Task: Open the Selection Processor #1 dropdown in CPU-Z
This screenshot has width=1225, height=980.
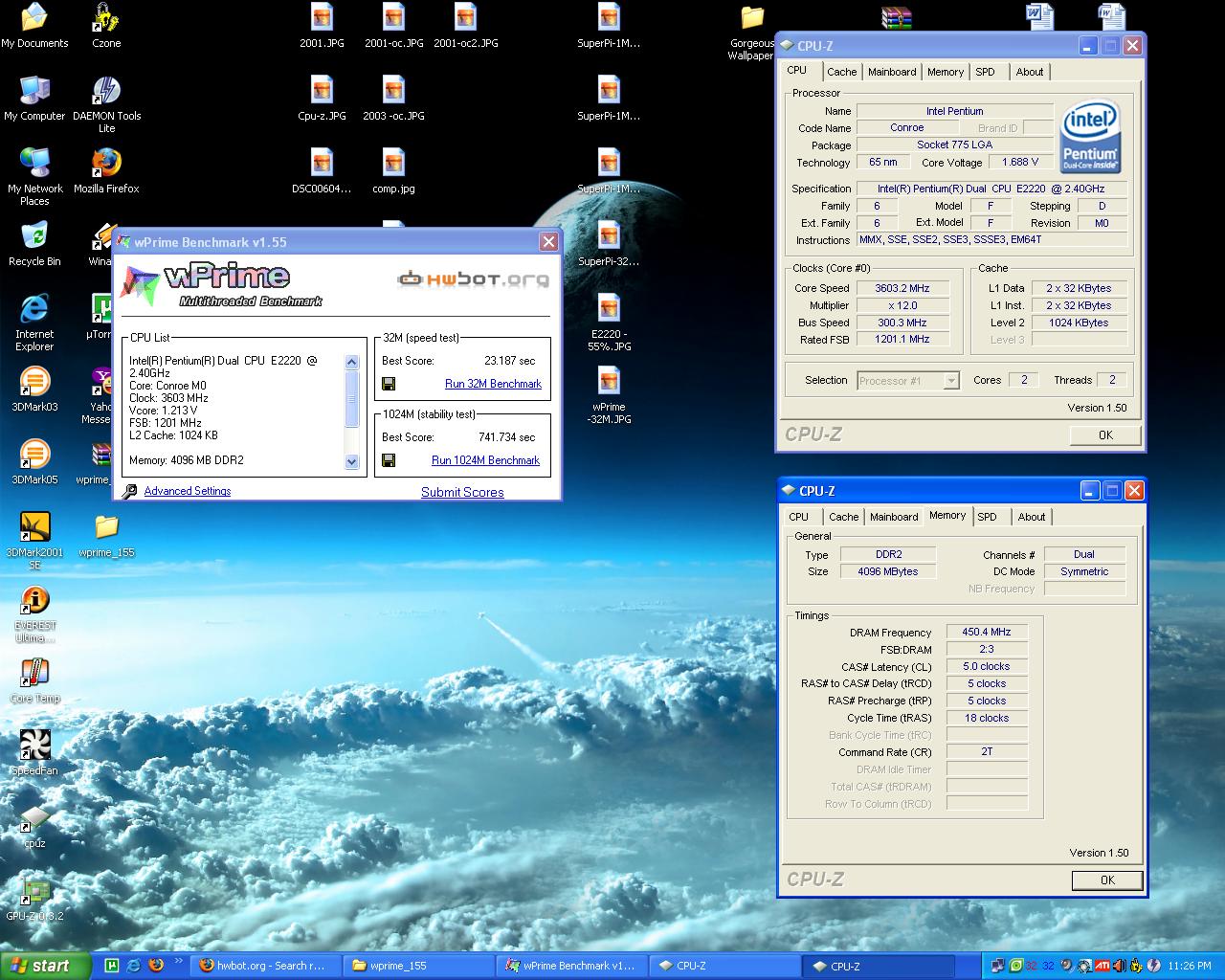Action: pos(907,380)
